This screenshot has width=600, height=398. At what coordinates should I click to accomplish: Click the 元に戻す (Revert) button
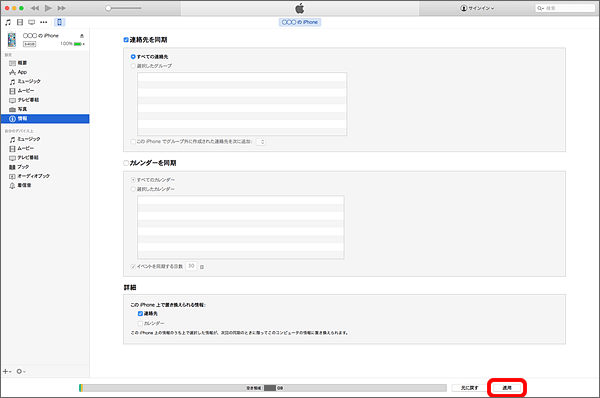click(469, 388)
